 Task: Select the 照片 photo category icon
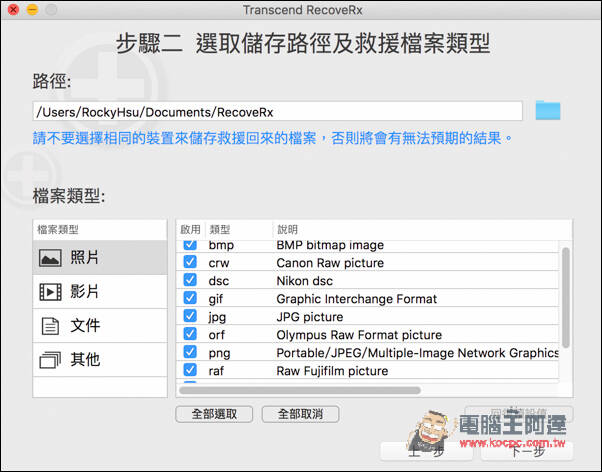pyautogui.click(x=50, y=258)
